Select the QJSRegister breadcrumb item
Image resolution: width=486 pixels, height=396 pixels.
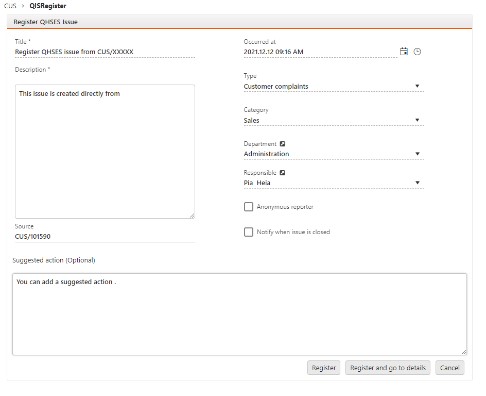[48, 6]
